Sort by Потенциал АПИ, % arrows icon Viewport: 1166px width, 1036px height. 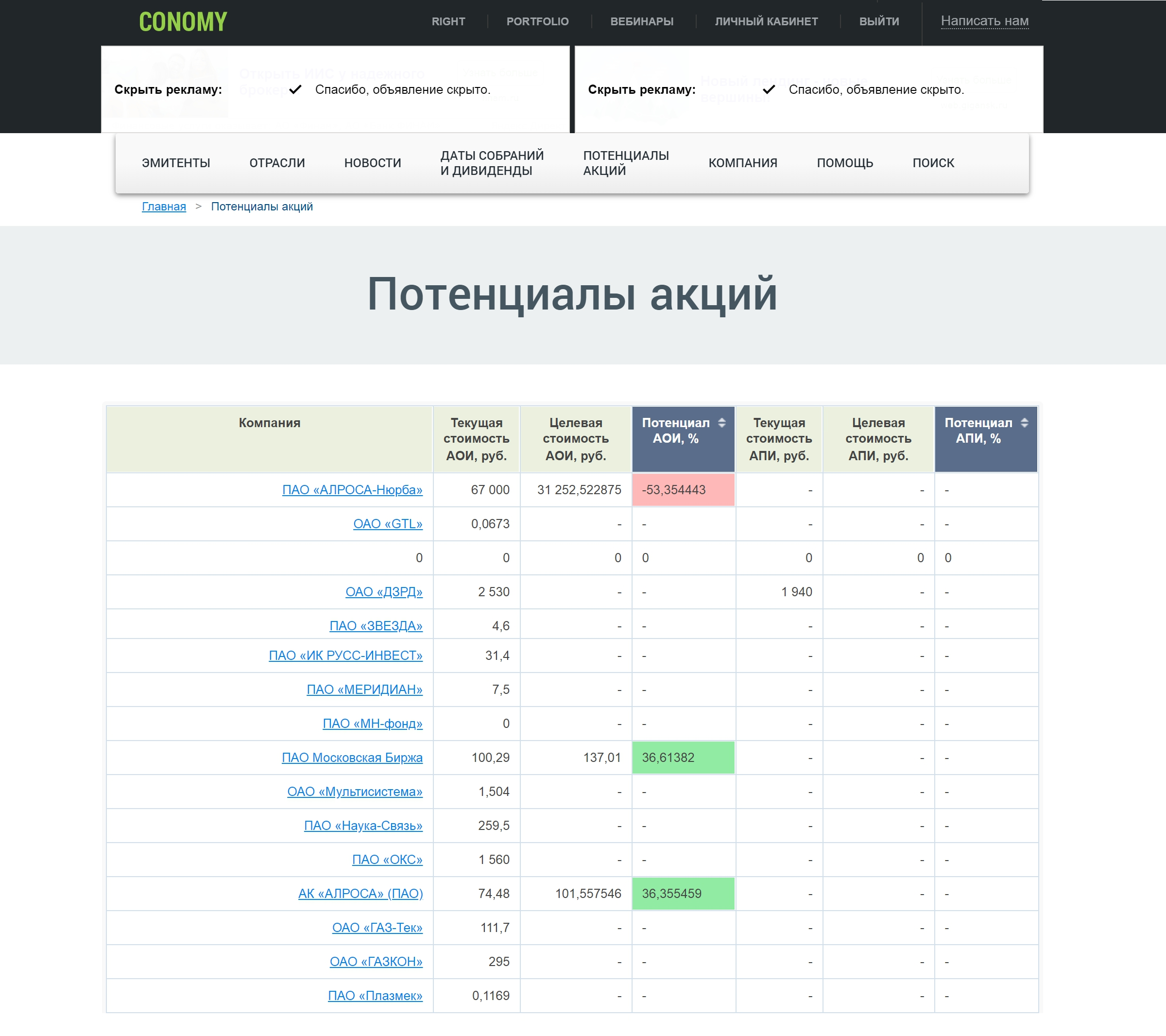(1025, 423)
